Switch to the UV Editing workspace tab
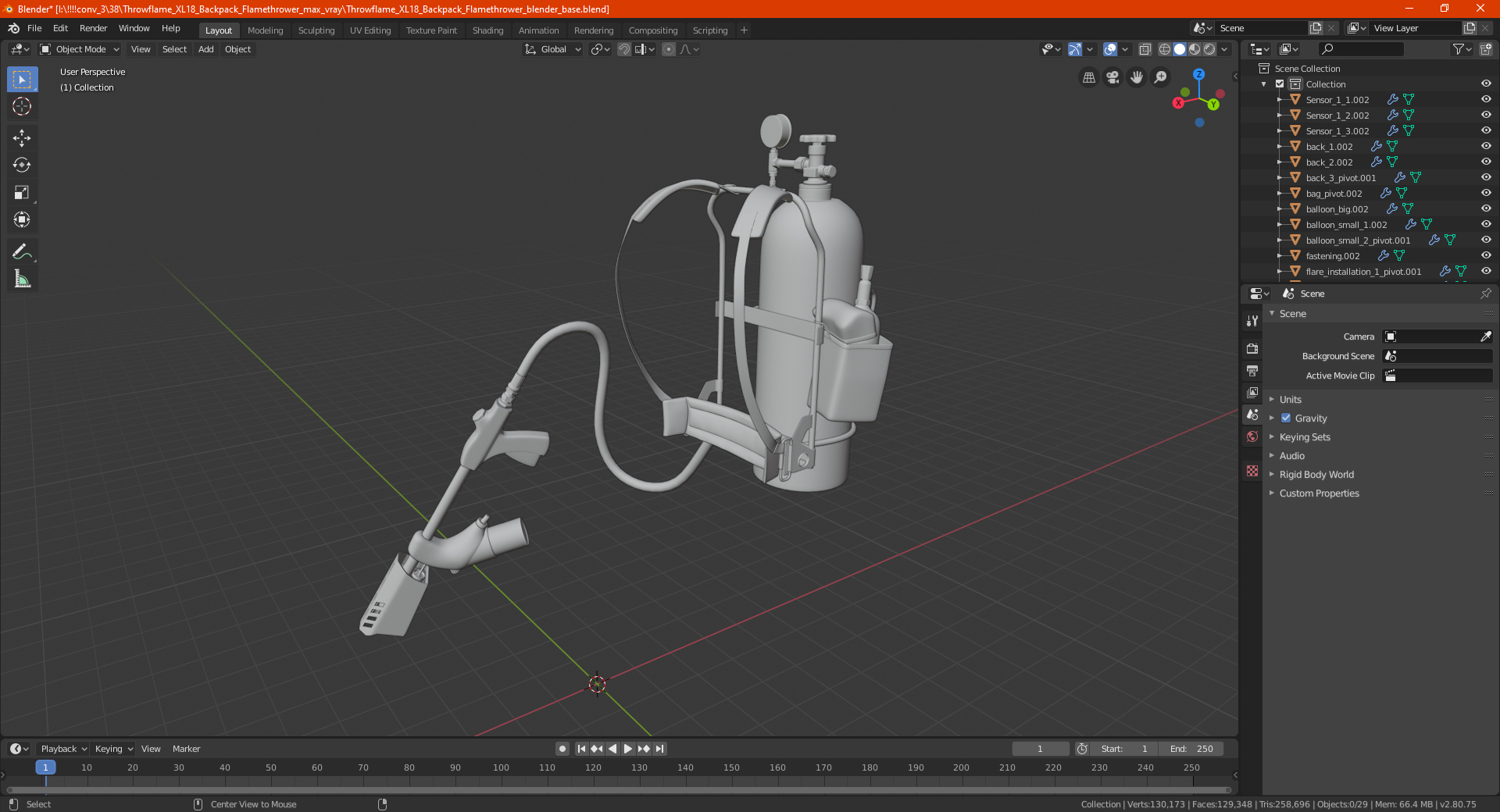 pos(370,30)
